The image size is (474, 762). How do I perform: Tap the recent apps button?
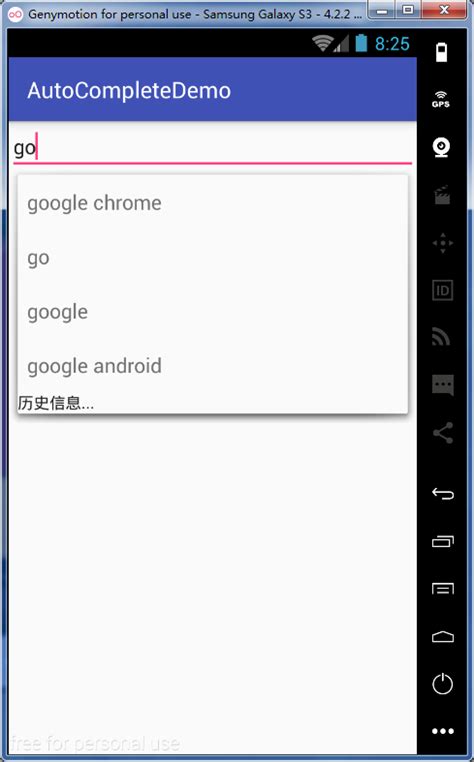coord(442,541)
